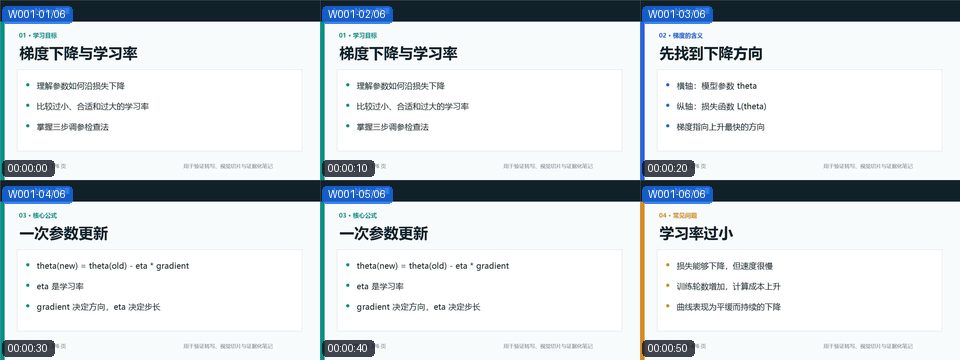Screen dimensions: 960x360
Task: Click title 梯度下降与学习率 in frame W001-01/06
Action: pyautogui.click(x=78, y=54)
